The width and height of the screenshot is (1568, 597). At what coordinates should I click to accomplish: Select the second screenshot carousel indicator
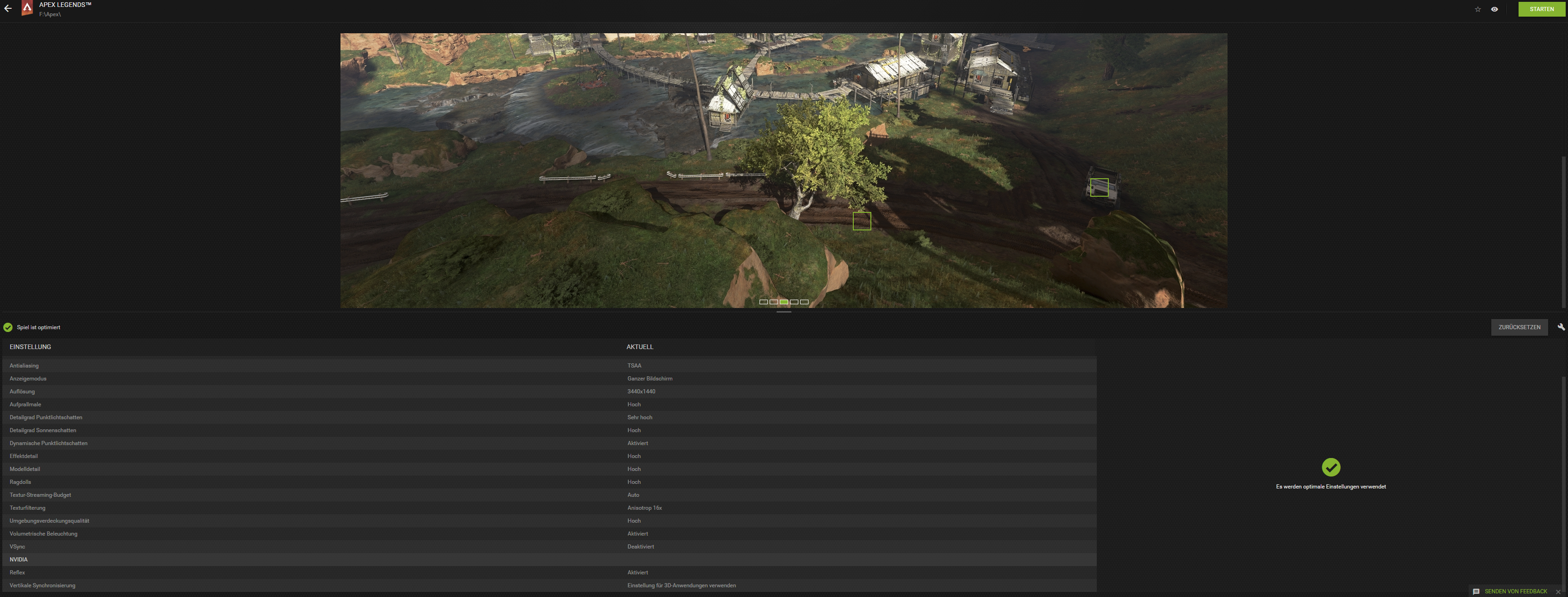point(774,302)
